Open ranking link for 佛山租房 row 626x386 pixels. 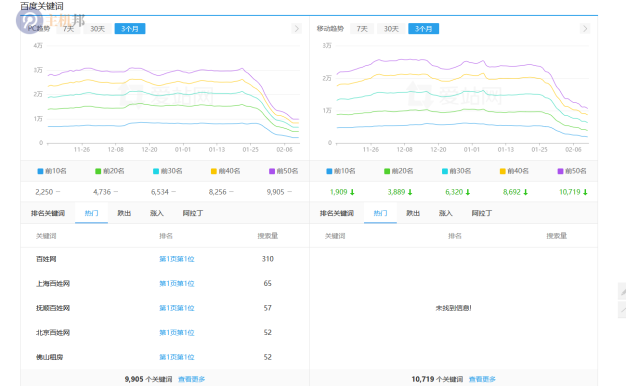tap(177, 357)
